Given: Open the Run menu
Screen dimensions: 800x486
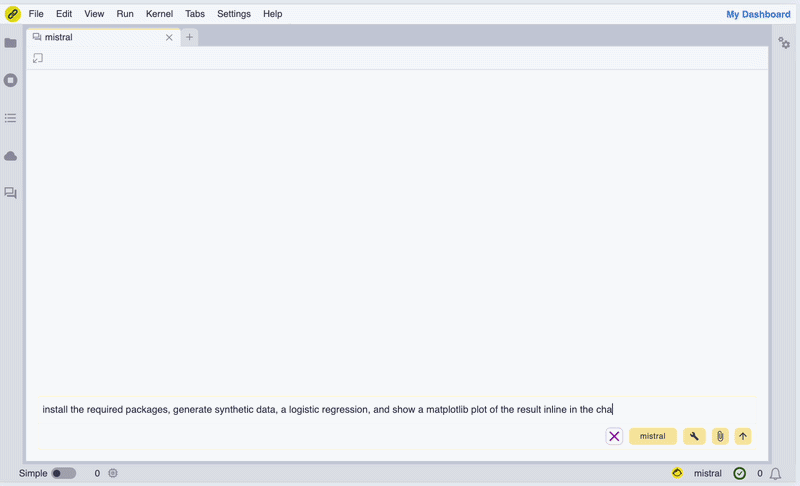Looking at the screenshot, I should [125, 14].
